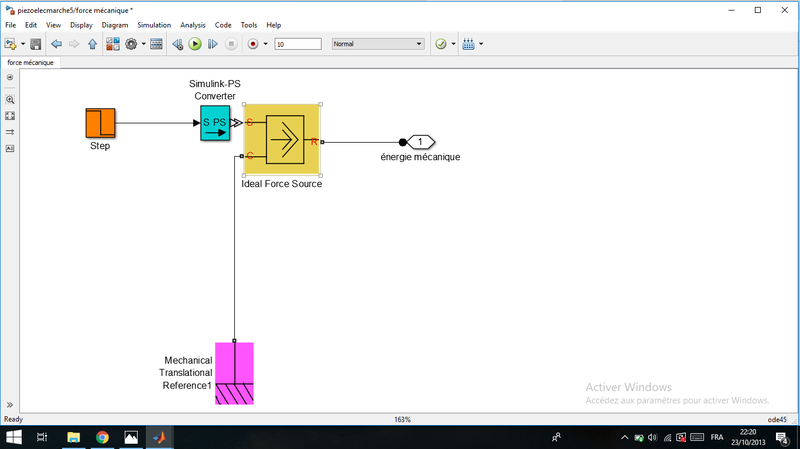
Task: Open the Simulation menu
Action: tap(154, 25)
